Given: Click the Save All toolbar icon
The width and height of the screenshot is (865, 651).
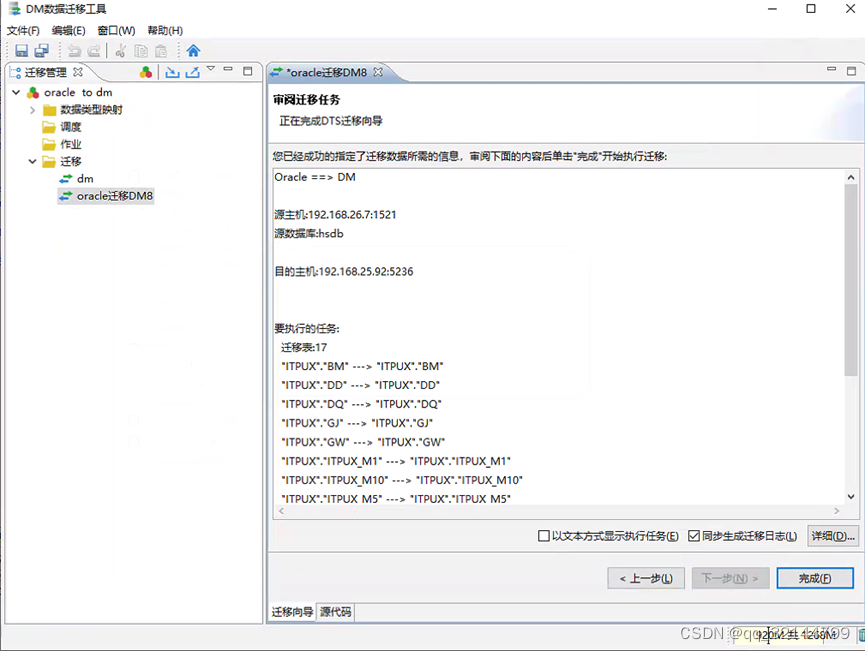Looking at the screenshot, I should [42, 51].
